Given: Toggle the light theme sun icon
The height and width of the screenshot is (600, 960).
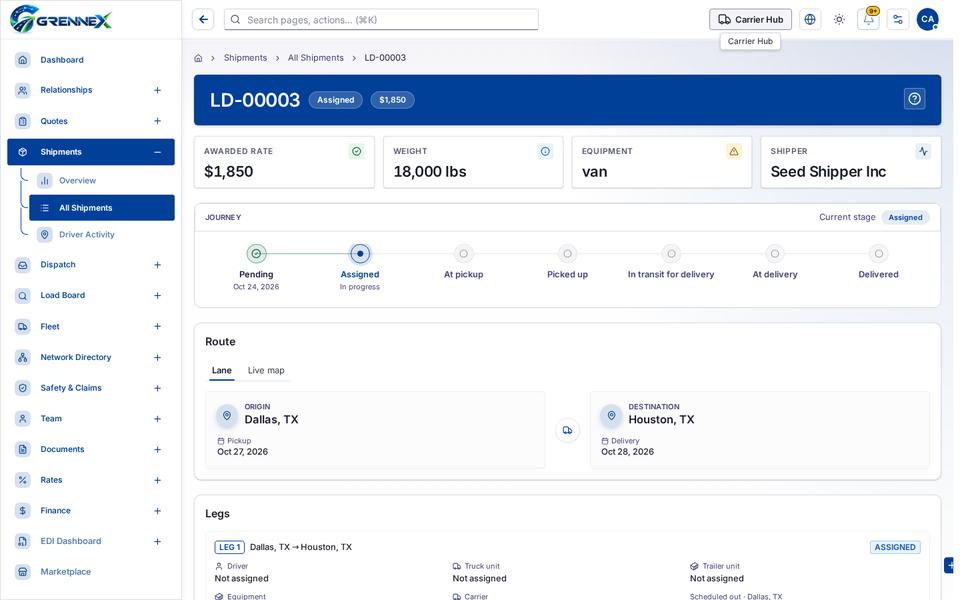Looking at the screenshot, I should (x=839, y=20).
